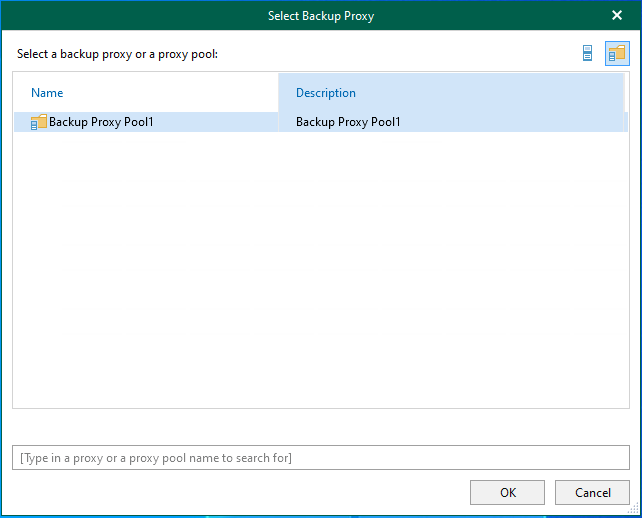Viewport: 642px width, 518px height.
Task: Click the divider between Name and Description headers
Action: tap(278, 93)
